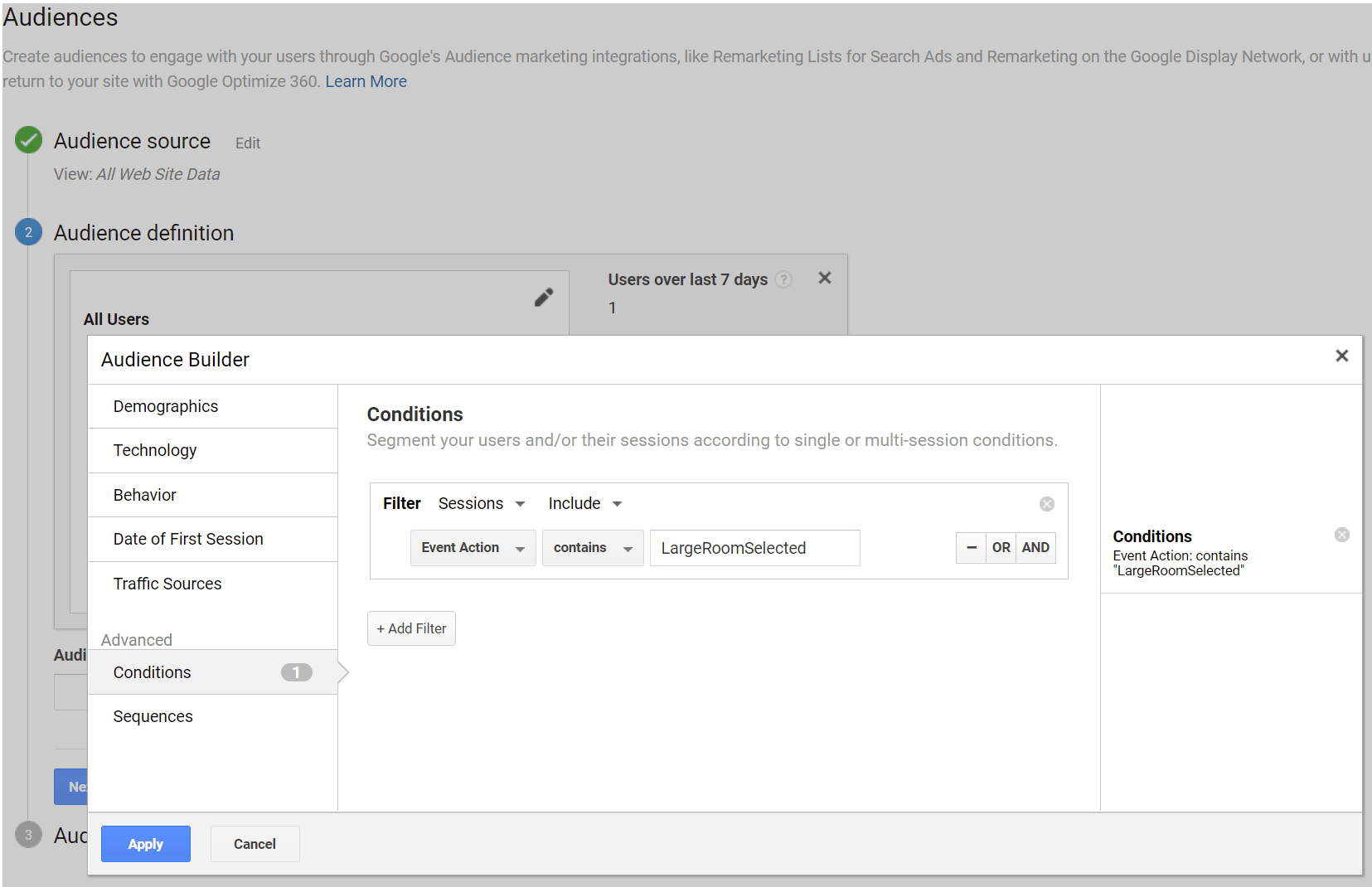Remove Conditions summary in right panel

[x=1342, y=535]
